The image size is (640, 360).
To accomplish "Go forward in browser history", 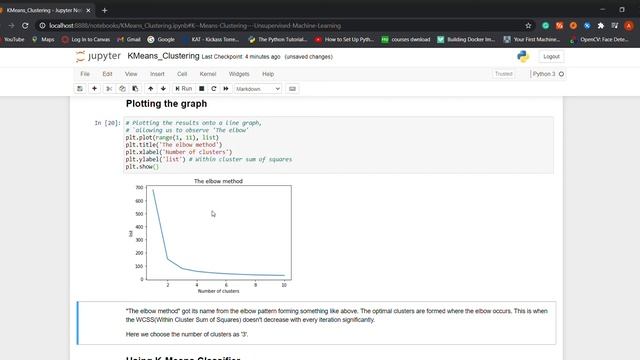I will coord(11,25).
